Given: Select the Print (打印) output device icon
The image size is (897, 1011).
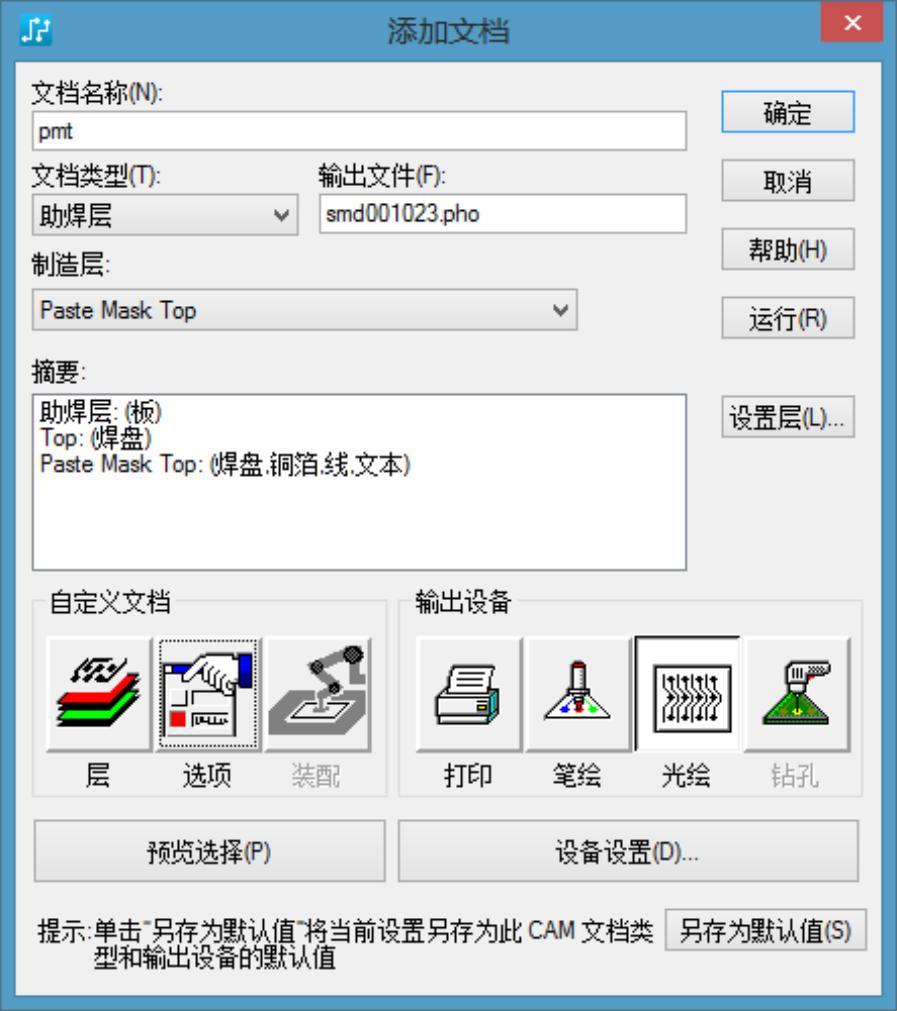Looking at the screenshot, I should click(x=468, y=694).
